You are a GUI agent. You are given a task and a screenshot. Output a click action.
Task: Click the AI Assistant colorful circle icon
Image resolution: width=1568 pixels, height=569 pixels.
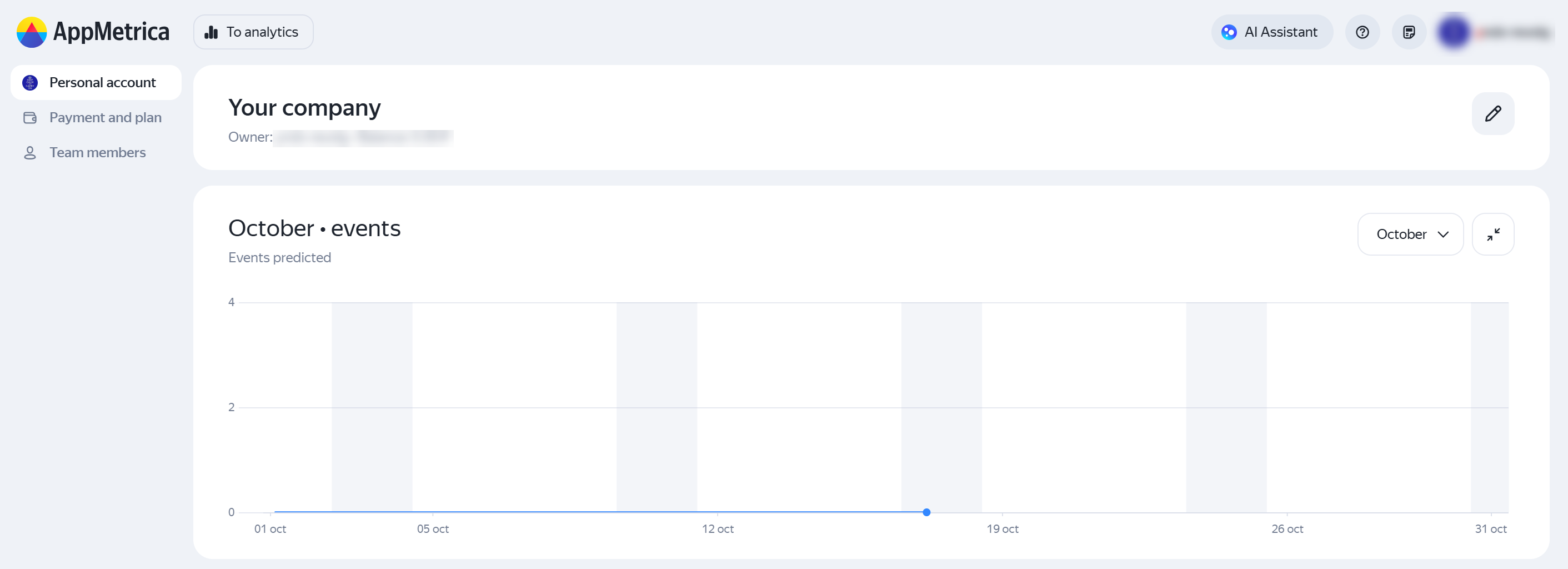[x=1229, y=32]
